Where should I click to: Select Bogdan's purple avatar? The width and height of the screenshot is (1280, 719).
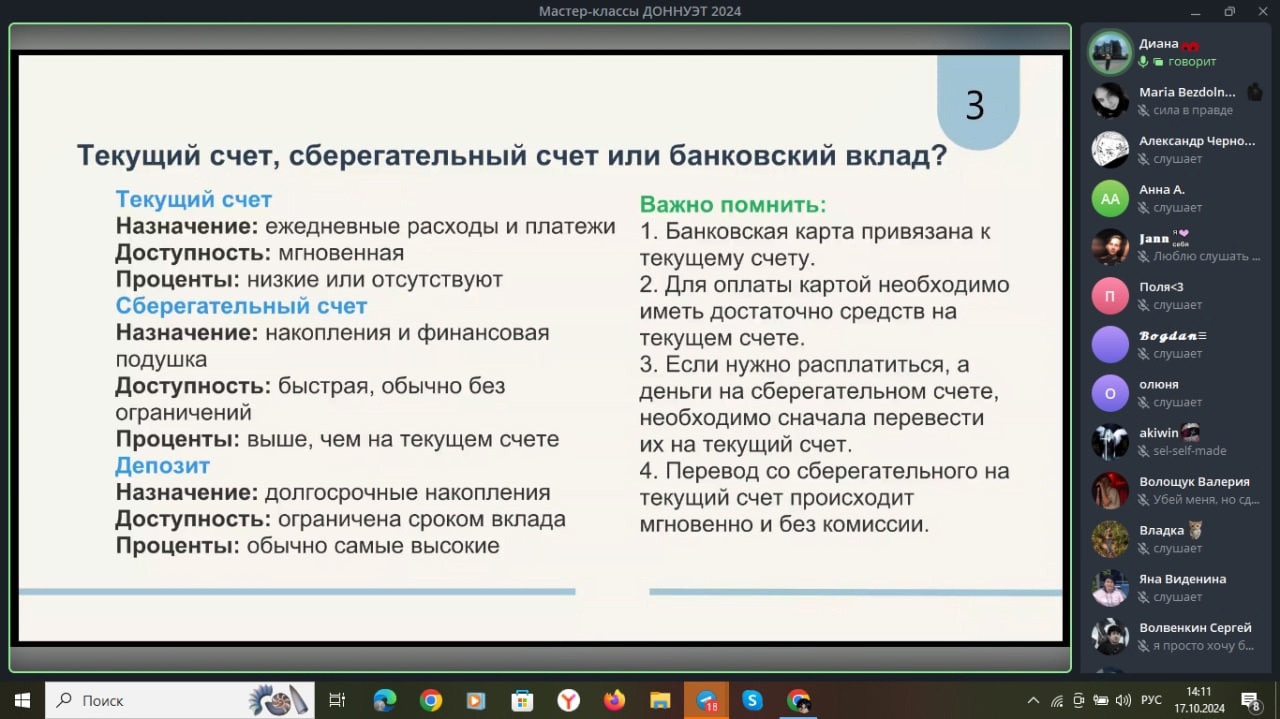click(x=1110, y=344)
